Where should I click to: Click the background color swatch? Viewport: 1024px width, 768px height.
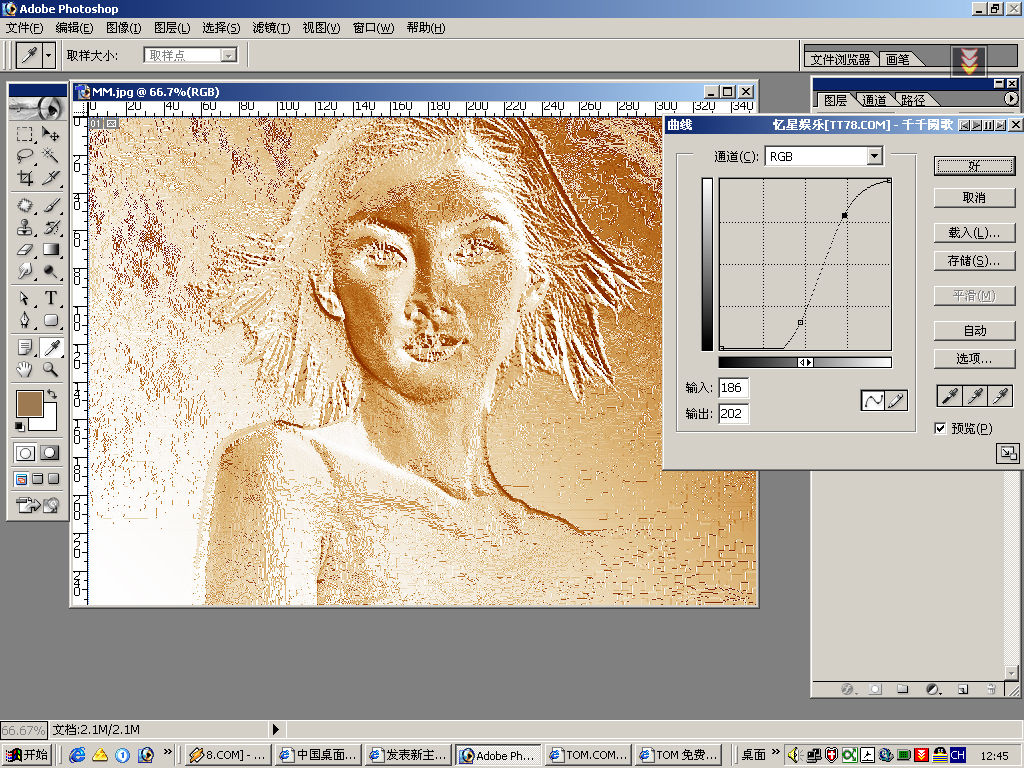point(48,421)
